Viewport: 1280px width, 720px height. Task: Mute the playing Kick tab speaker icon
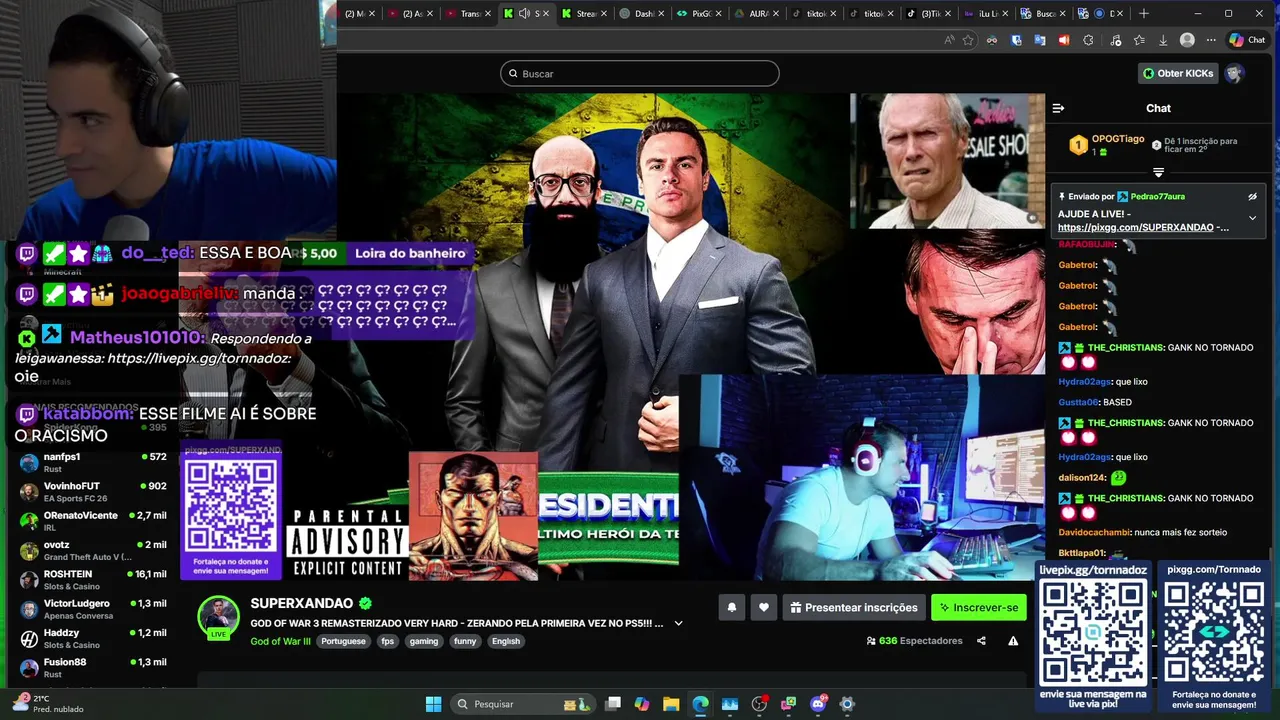[x=524, y=13]
